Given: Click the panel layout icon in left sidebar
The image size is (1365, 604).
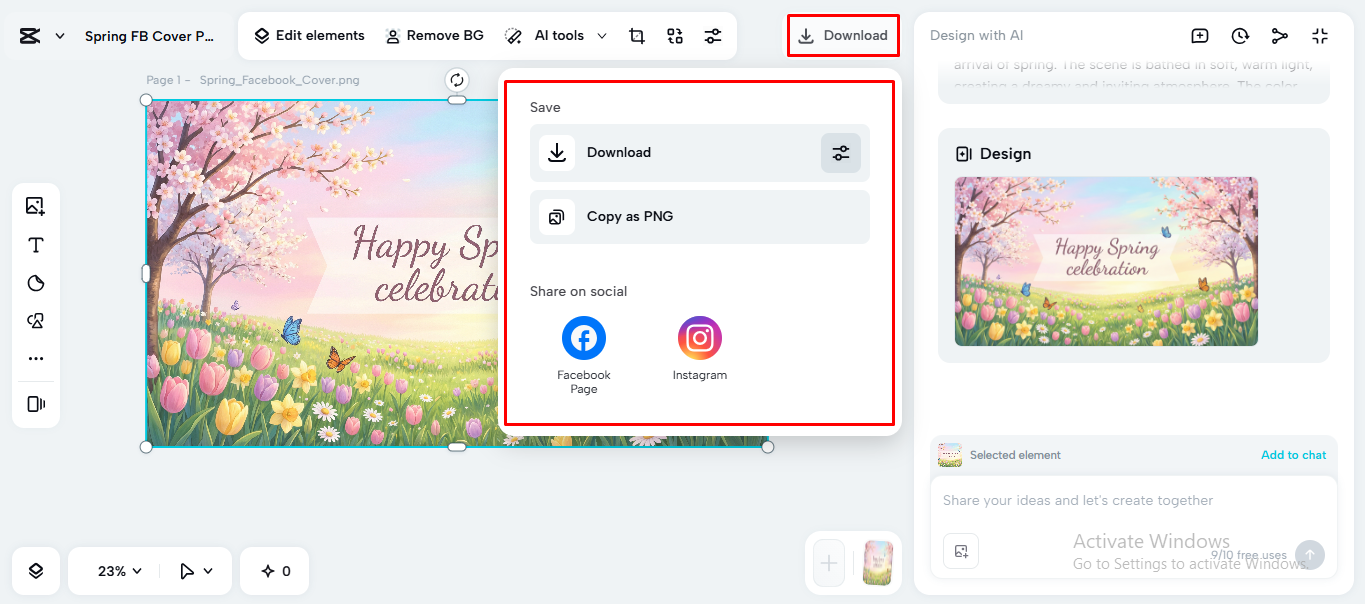Looking at the screenshot, I should tap(36, 404).
